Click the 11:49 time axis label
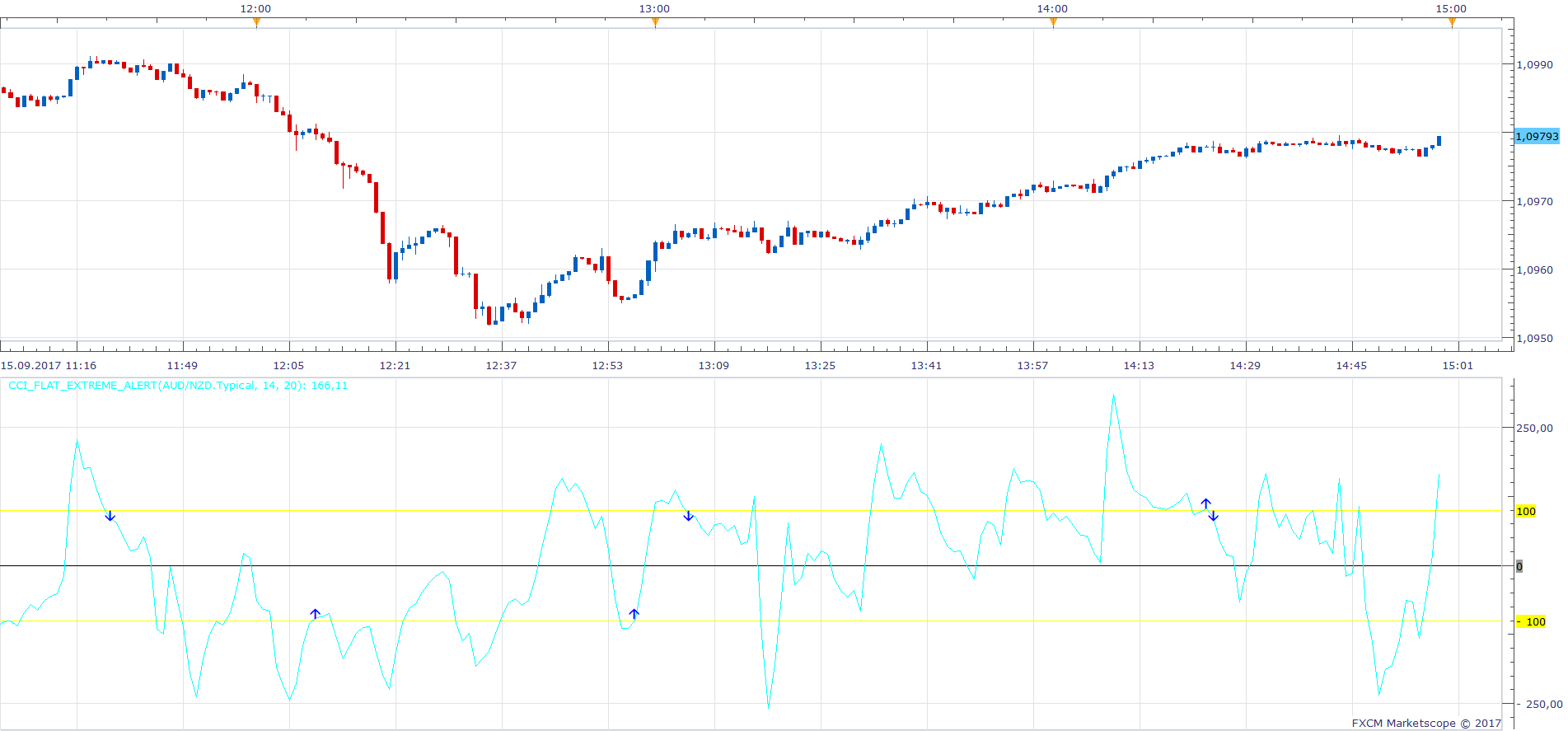This screenshot has width=1568, height=731. [182, 365]
